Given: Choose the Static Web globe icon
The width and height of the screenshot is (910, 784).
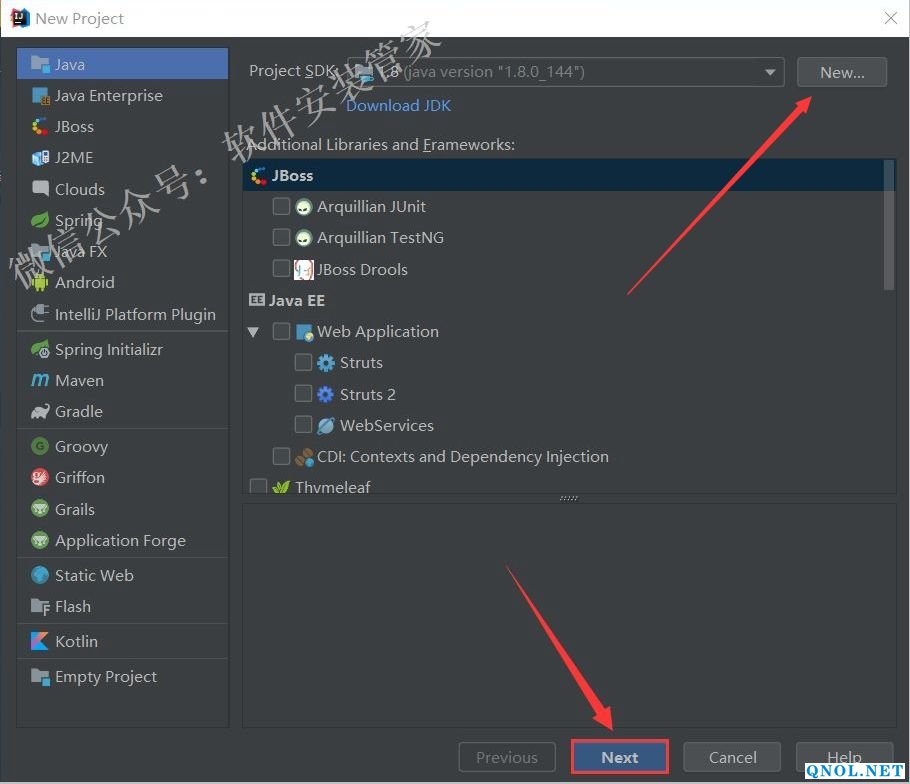Looking at the screenshot, I should click(x=40, y=576).
